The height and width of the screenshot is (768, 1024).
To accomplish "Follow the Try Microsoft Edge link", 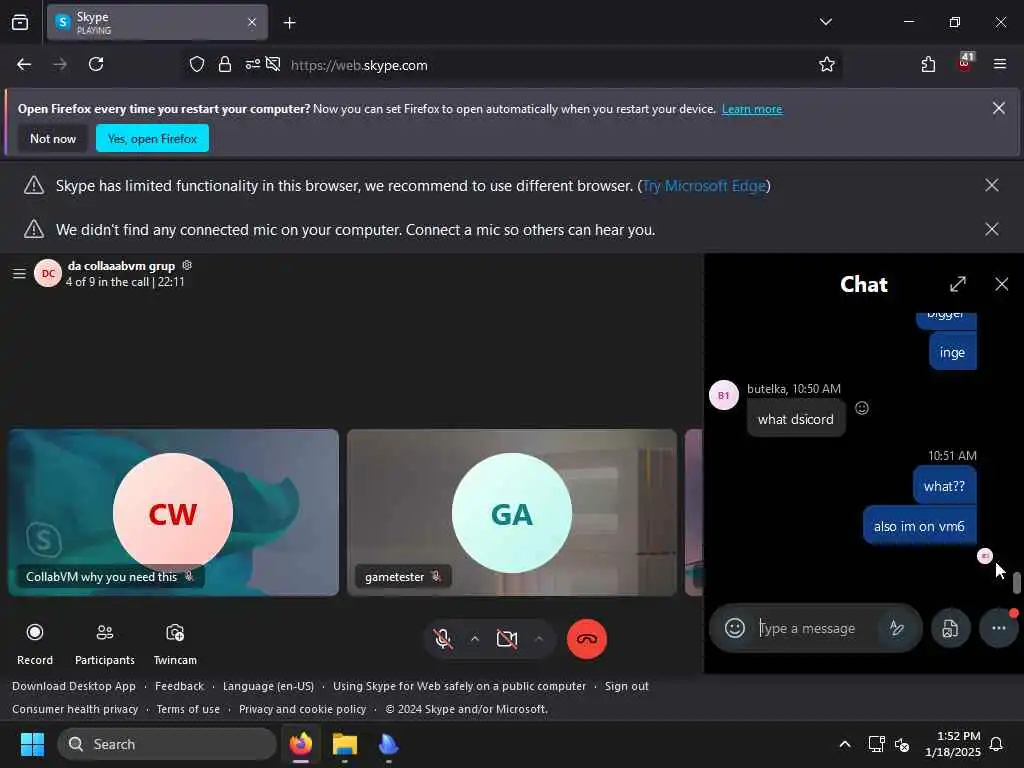I will (x=704, y=186).
